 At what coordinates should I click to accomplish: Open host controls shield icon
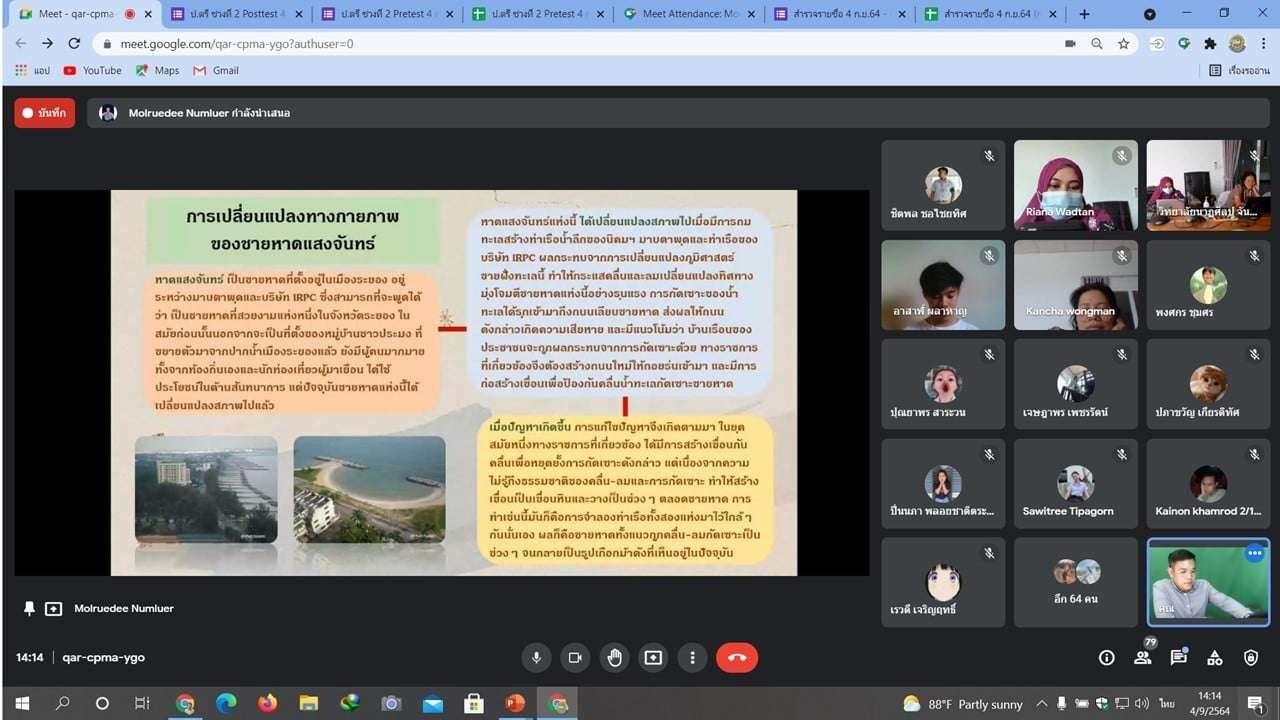(1250, 657)
